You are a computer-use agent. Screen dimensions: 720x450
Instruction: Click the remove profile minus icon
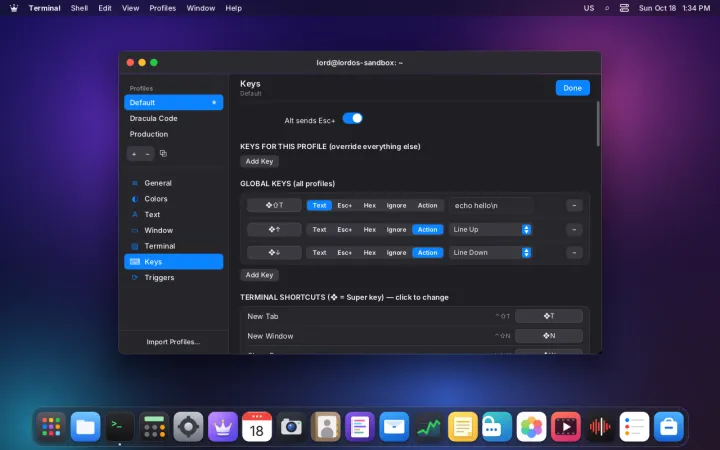(x=147, y=154)
